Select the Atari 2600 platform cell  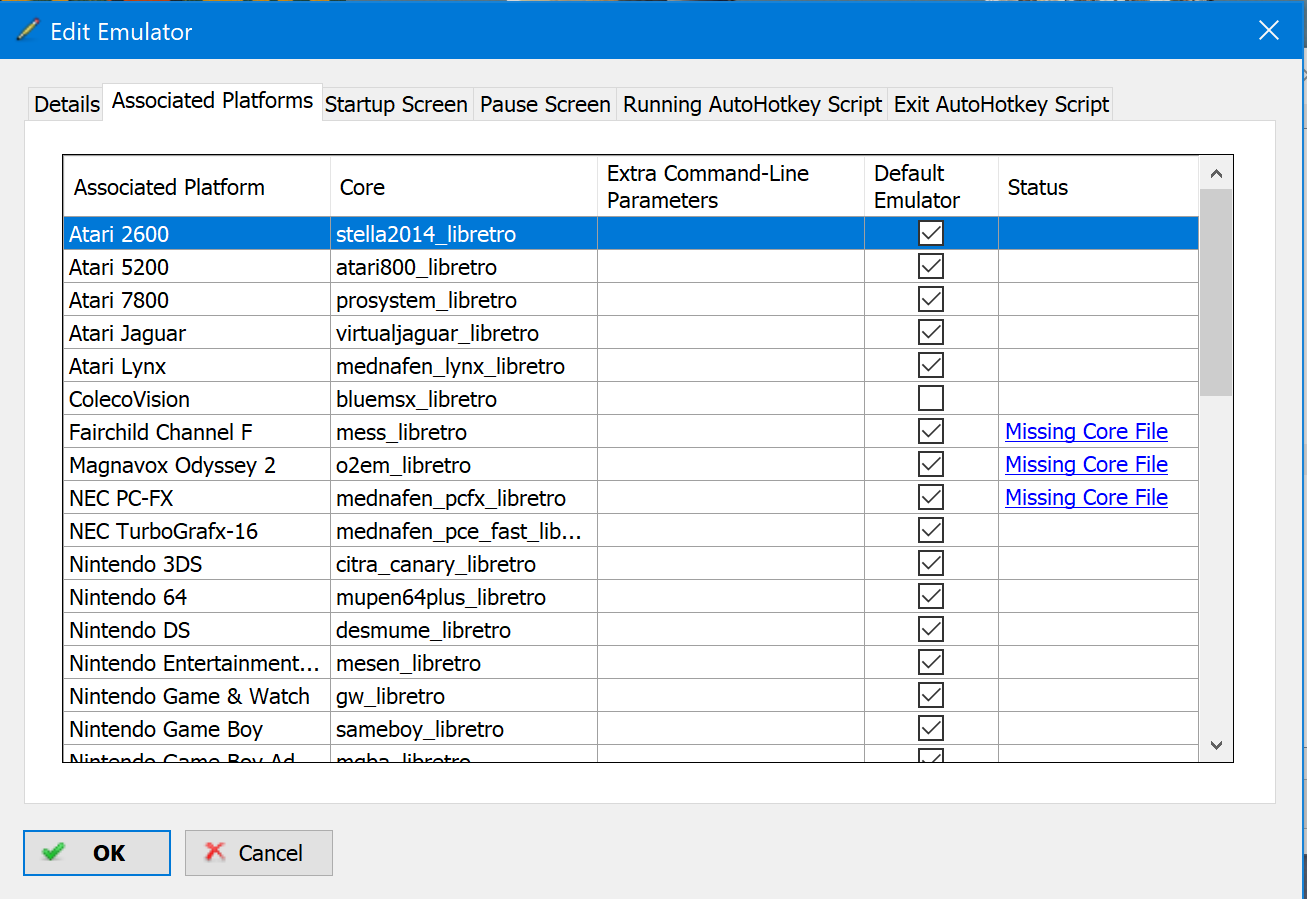tap(197, 234)
